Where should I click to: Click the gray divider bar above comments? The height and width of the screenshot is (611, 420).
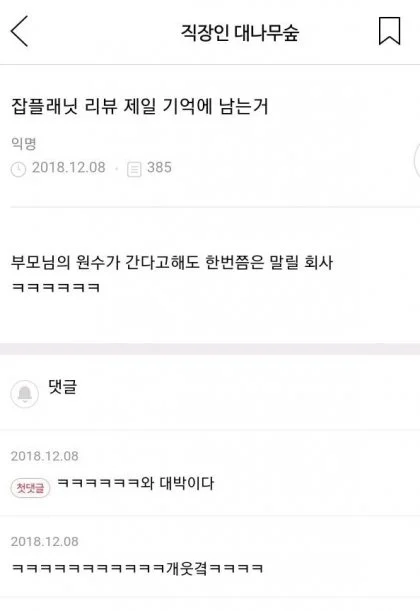pos(210,349)
